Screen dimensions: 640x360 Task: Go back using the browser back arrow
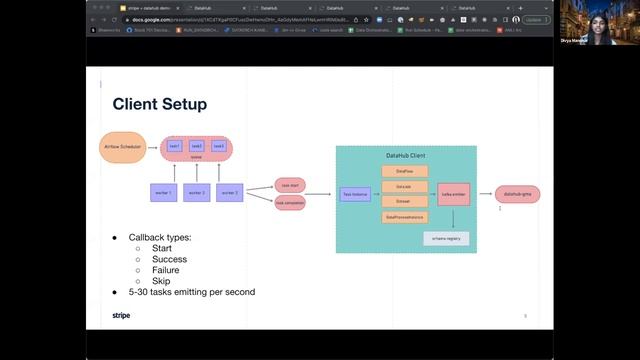pos(93,20)
